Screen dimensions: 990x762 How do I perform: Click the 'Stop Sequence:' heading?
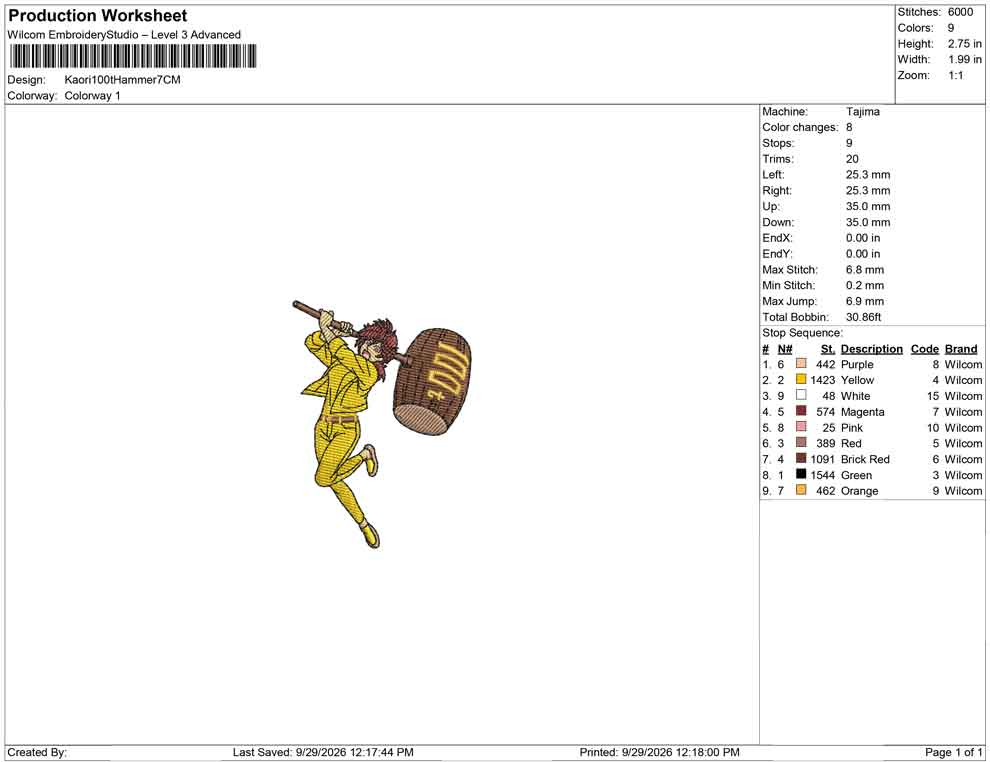coord(802,333)
